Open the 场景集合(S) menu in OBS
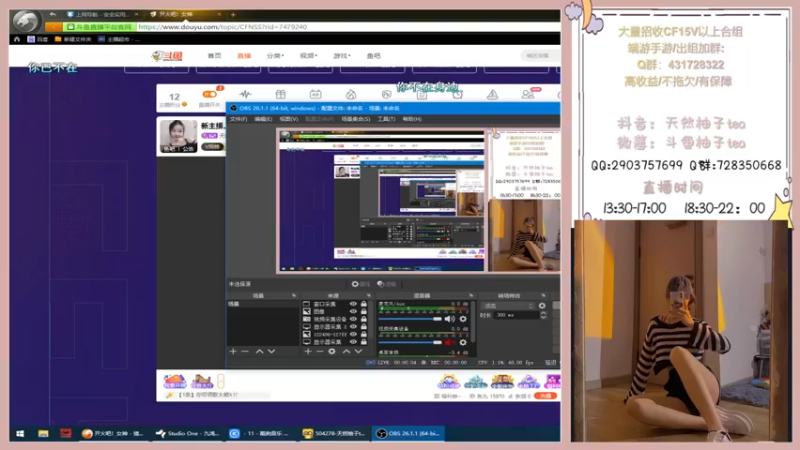800x450 pixels. point(356,119)
